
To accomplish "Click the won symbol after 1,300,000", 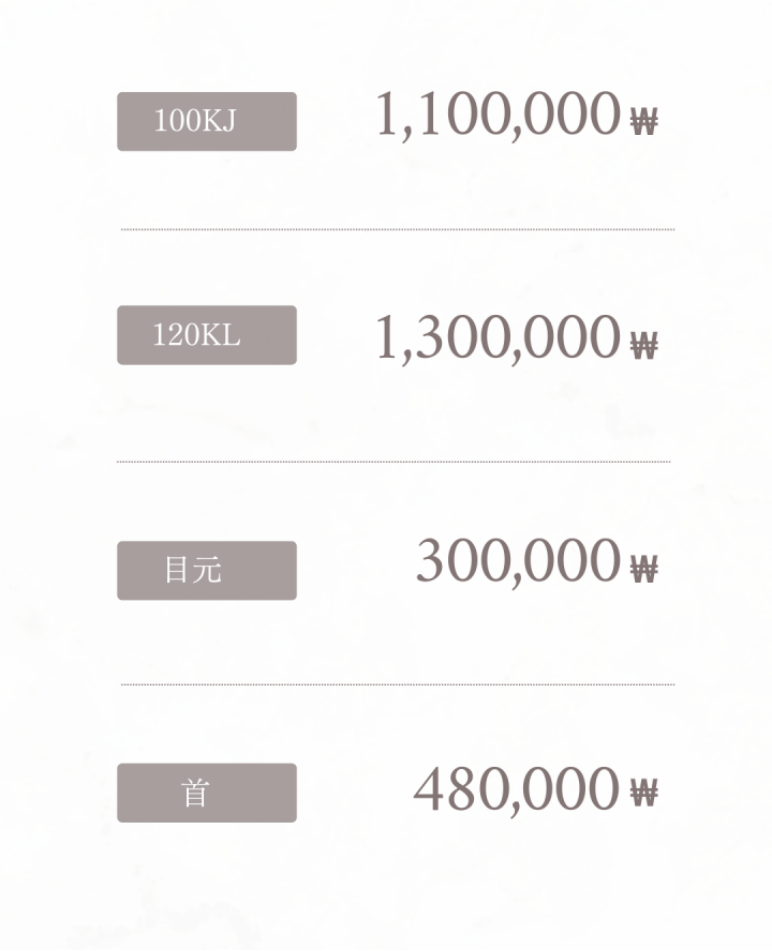I will tap(644, 346).
